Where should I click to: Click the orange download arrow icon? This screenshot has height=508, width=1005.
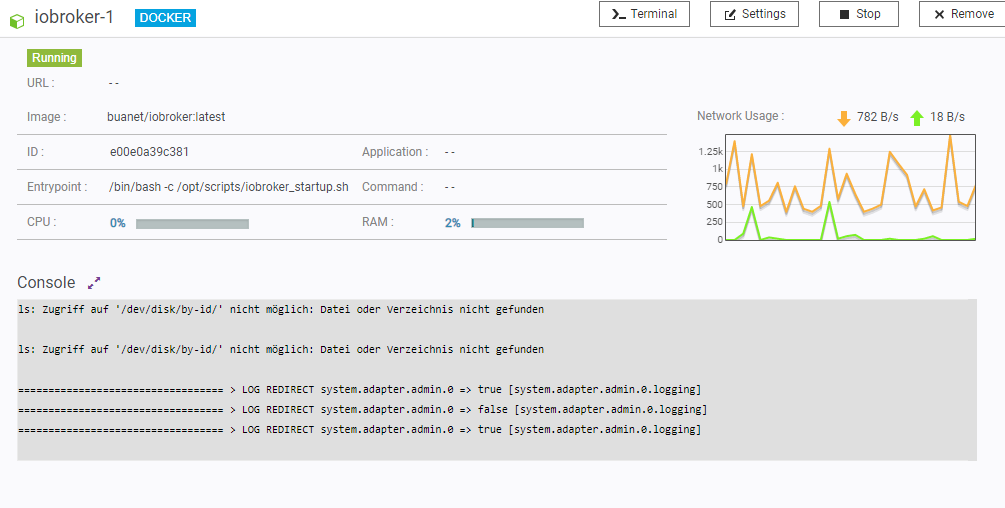[x=843, y=117]
